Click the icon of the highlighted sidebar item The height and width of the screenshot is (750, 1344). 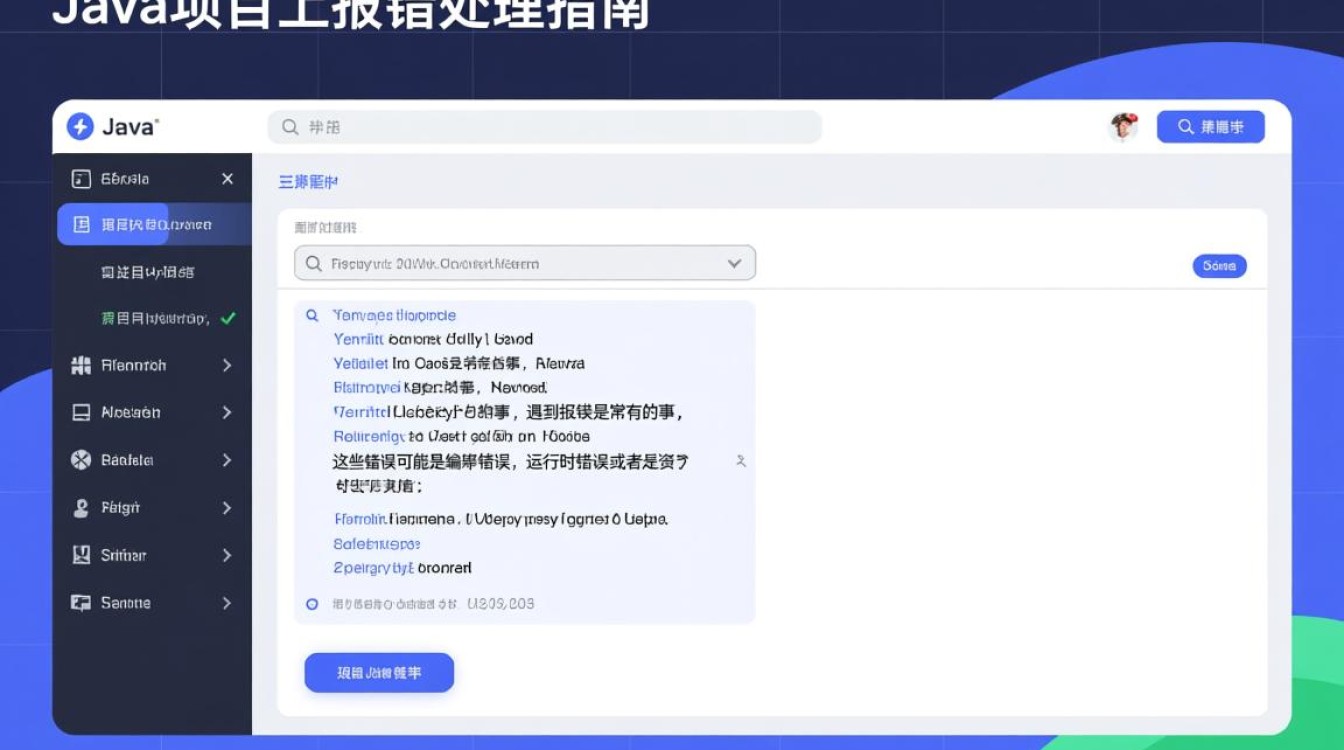click(81, 224)
